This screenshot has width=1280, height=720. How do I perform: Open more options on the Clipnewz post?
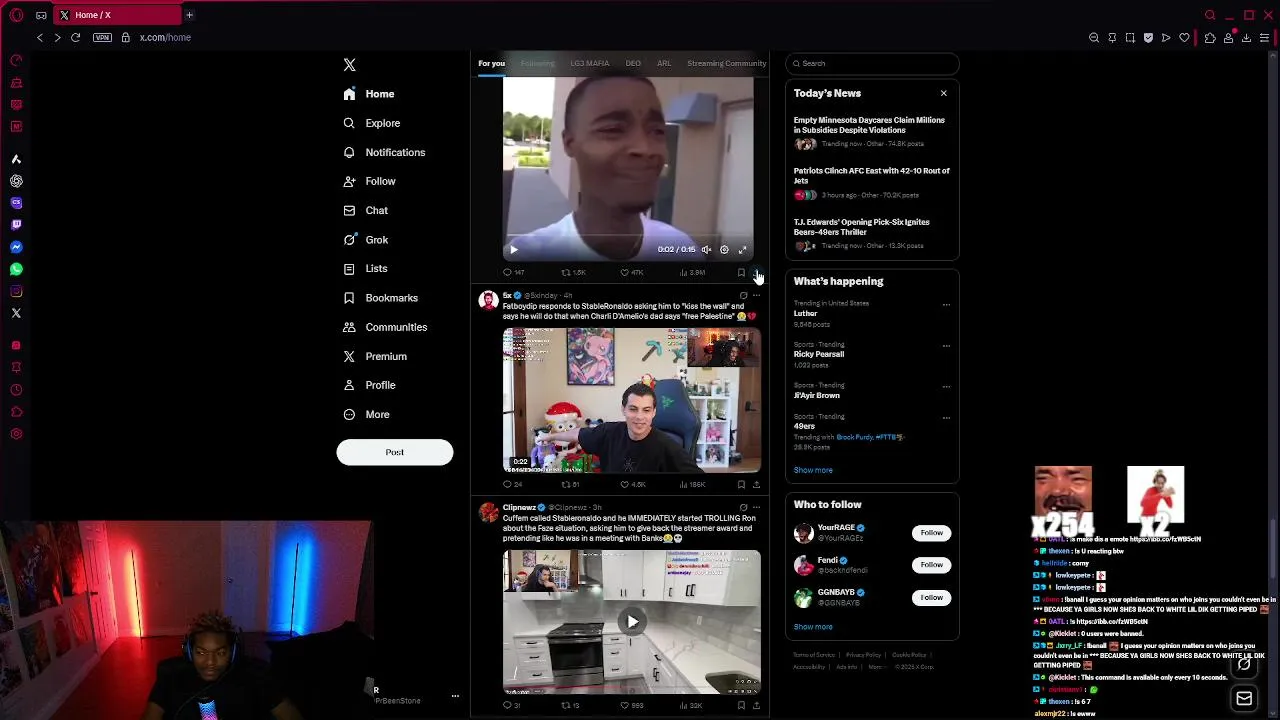point(756,507)
